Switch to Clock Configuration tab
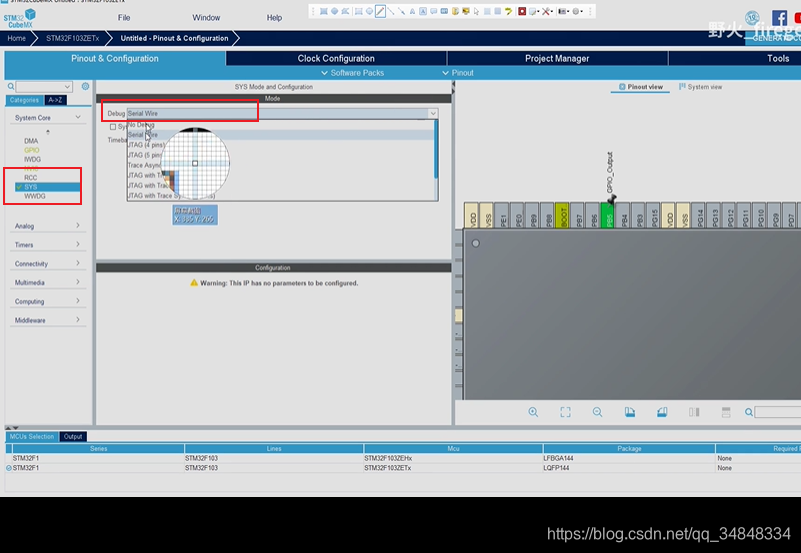 (336, 58)
